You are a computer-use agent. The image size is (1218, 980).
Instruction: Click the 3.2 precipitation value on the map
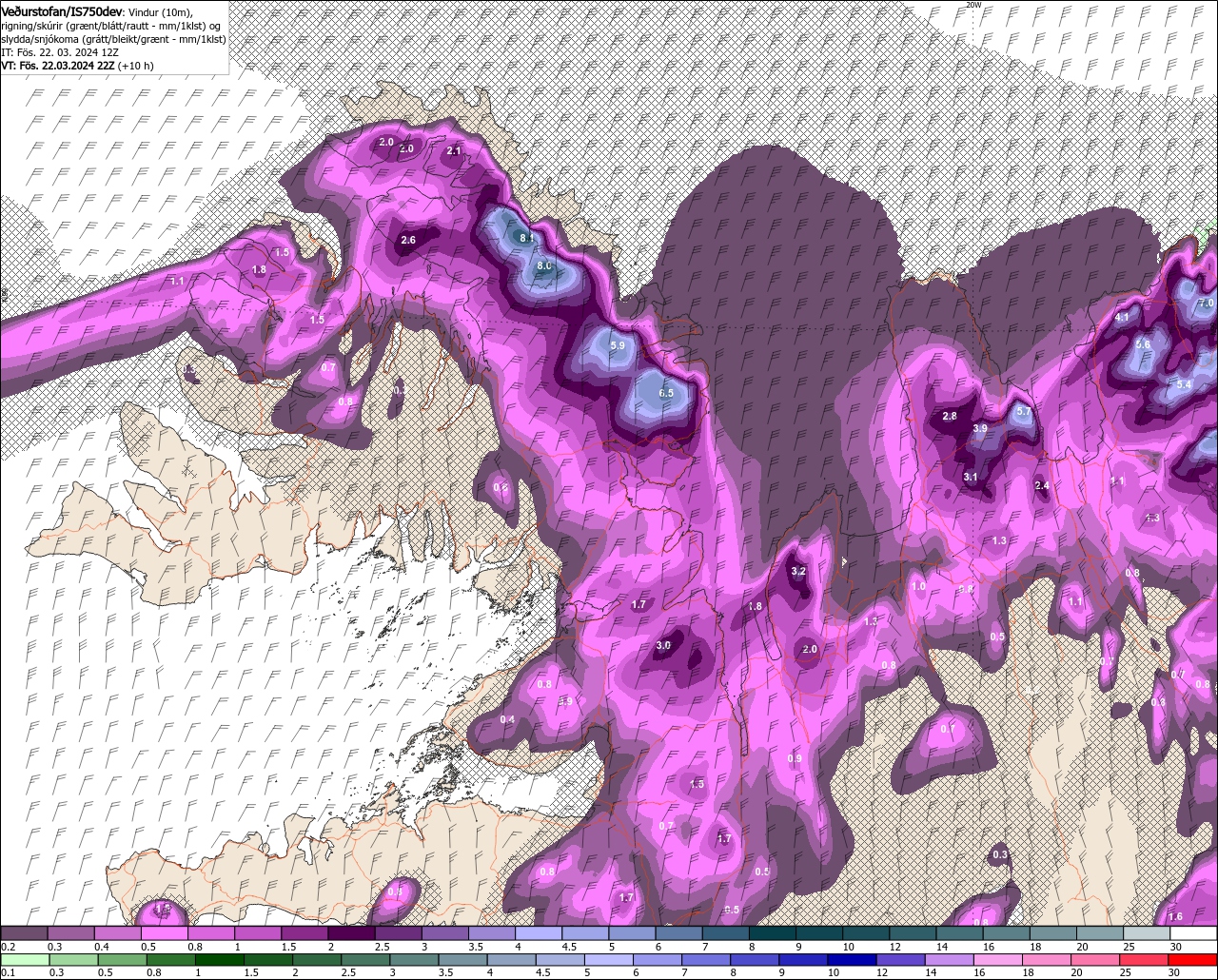coord(798,571)
